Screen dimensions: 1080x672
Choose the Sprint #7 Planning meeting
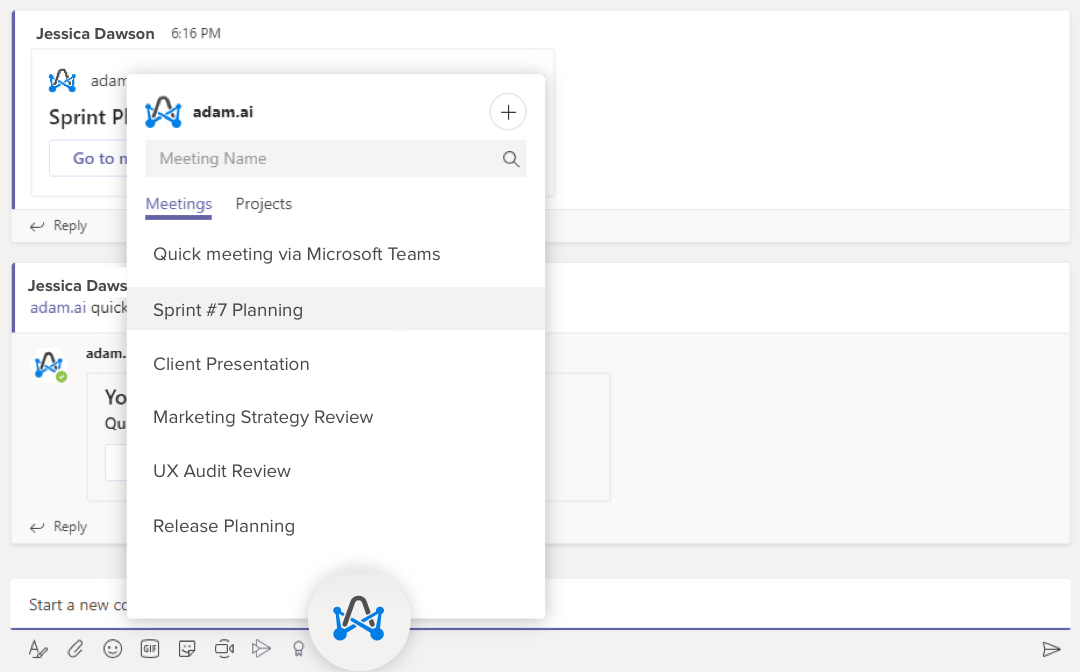click(x=336, y=309)
